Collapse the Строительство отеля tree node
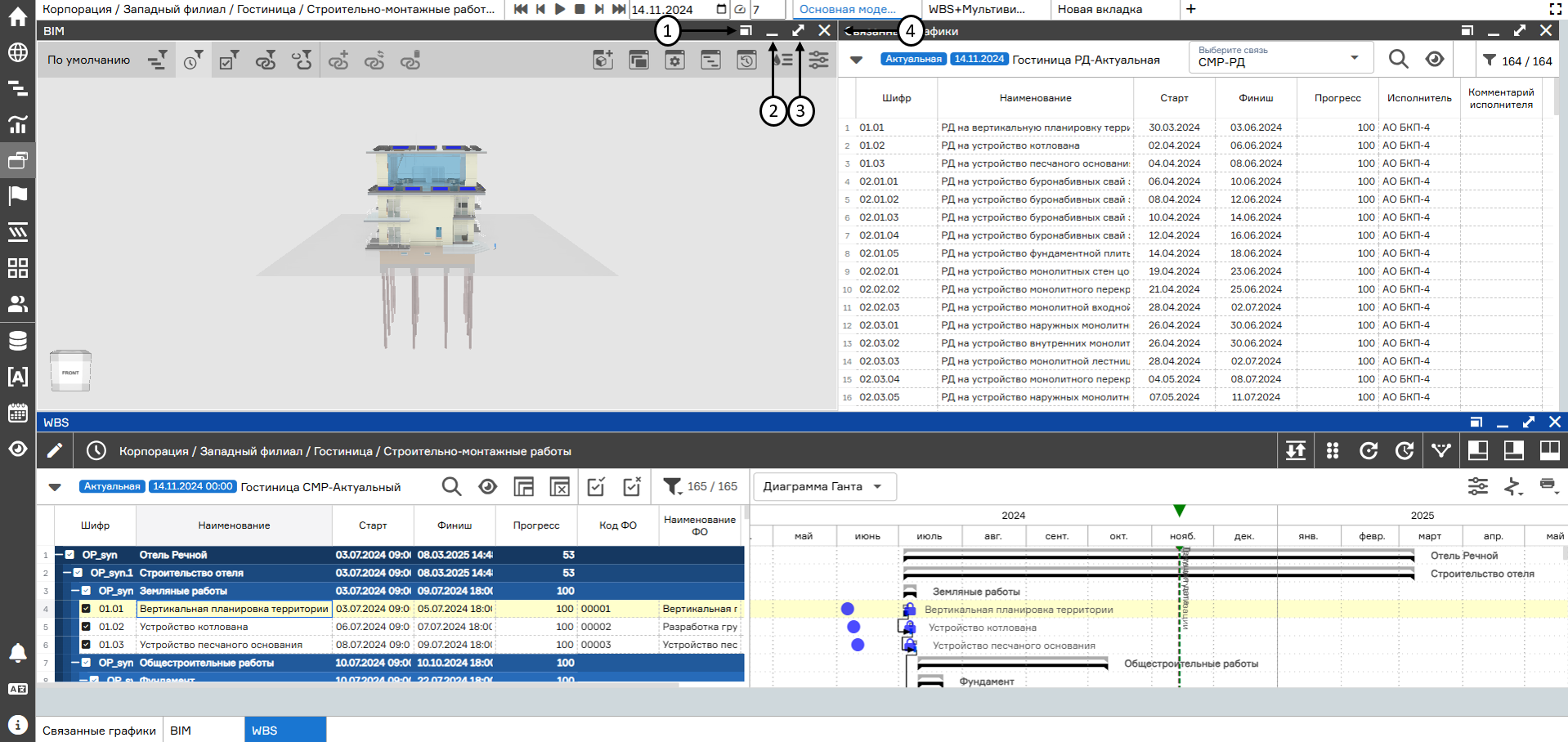1568x742 pixels. point(68,573)
